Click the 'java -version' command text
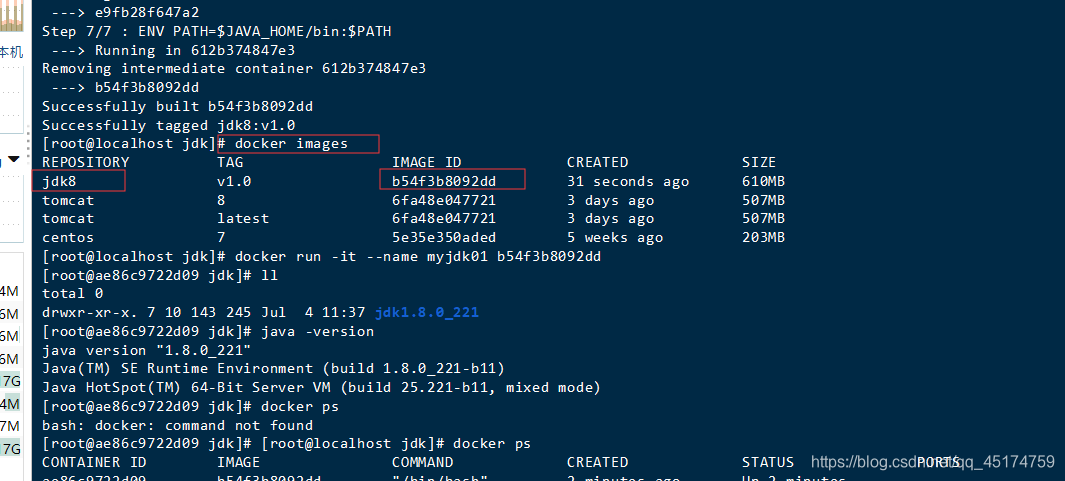This screenshot has width=1065, height=481. [317, 332]
